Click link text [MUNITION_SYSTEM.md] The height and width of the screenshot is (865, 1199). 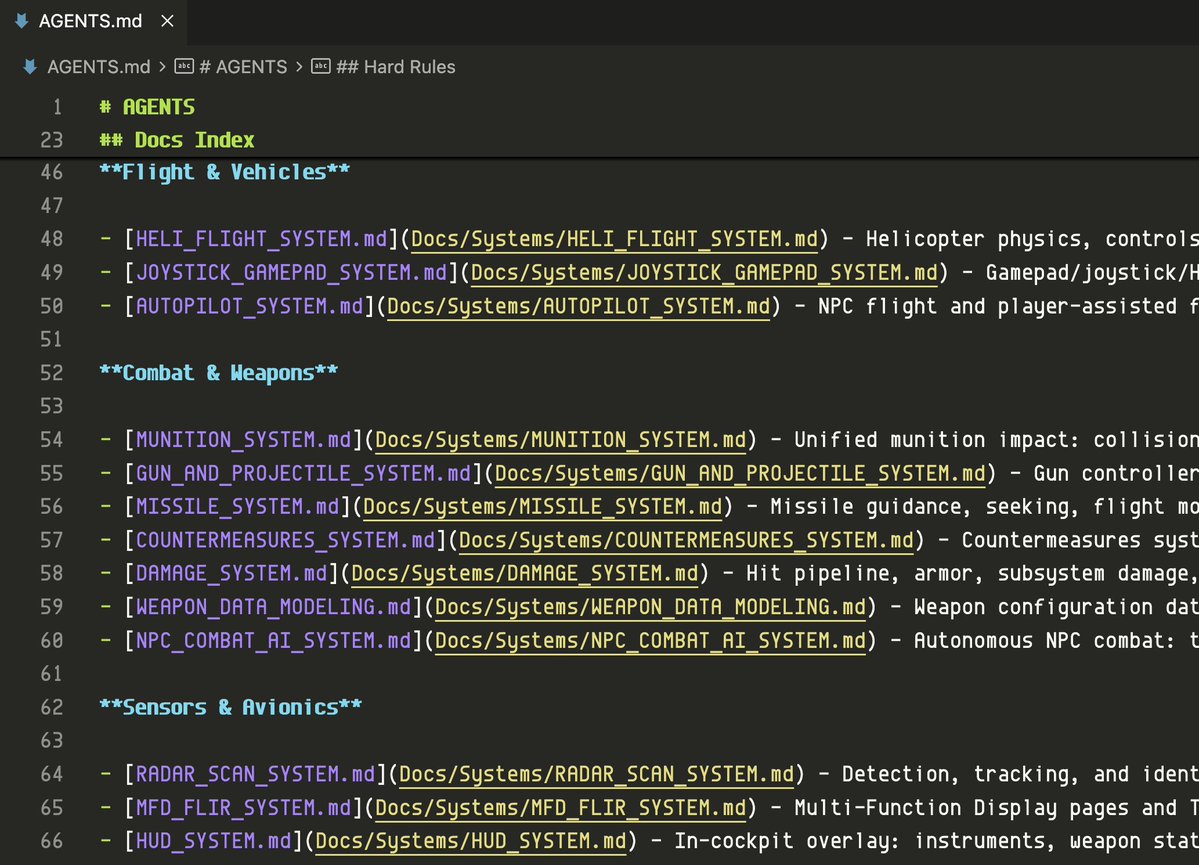pyautogui.click(x=243, y=440)
